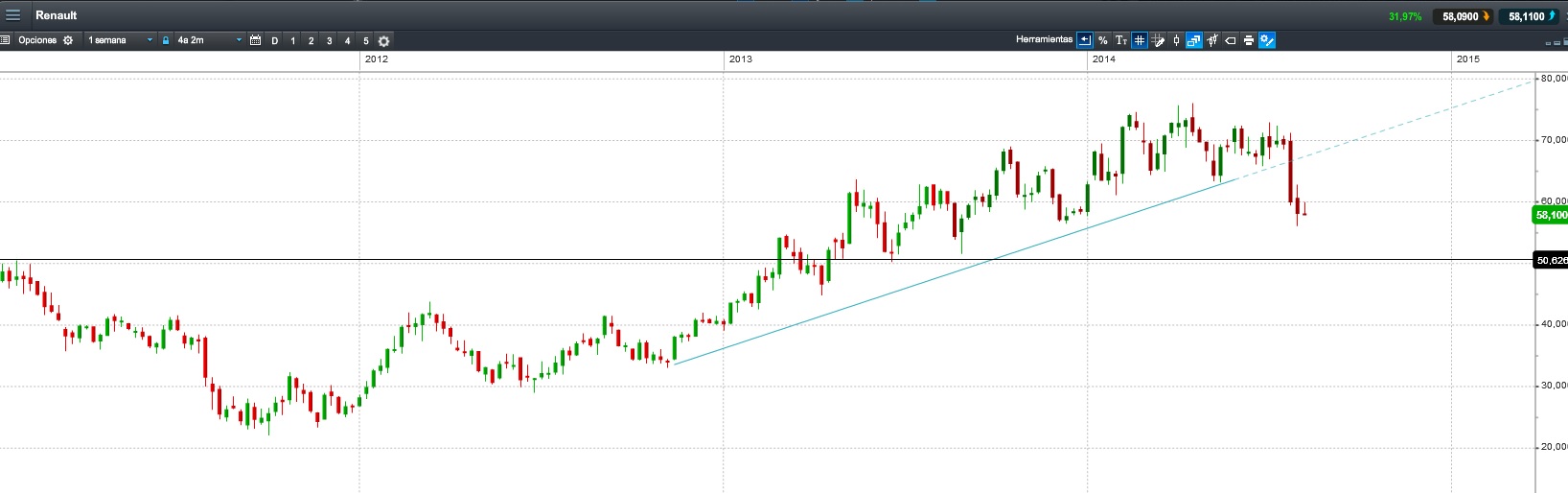The image size is (1568, 493).
Task: Toggle the drawing settings pencil-gear button
Action: click(1267, 40)
